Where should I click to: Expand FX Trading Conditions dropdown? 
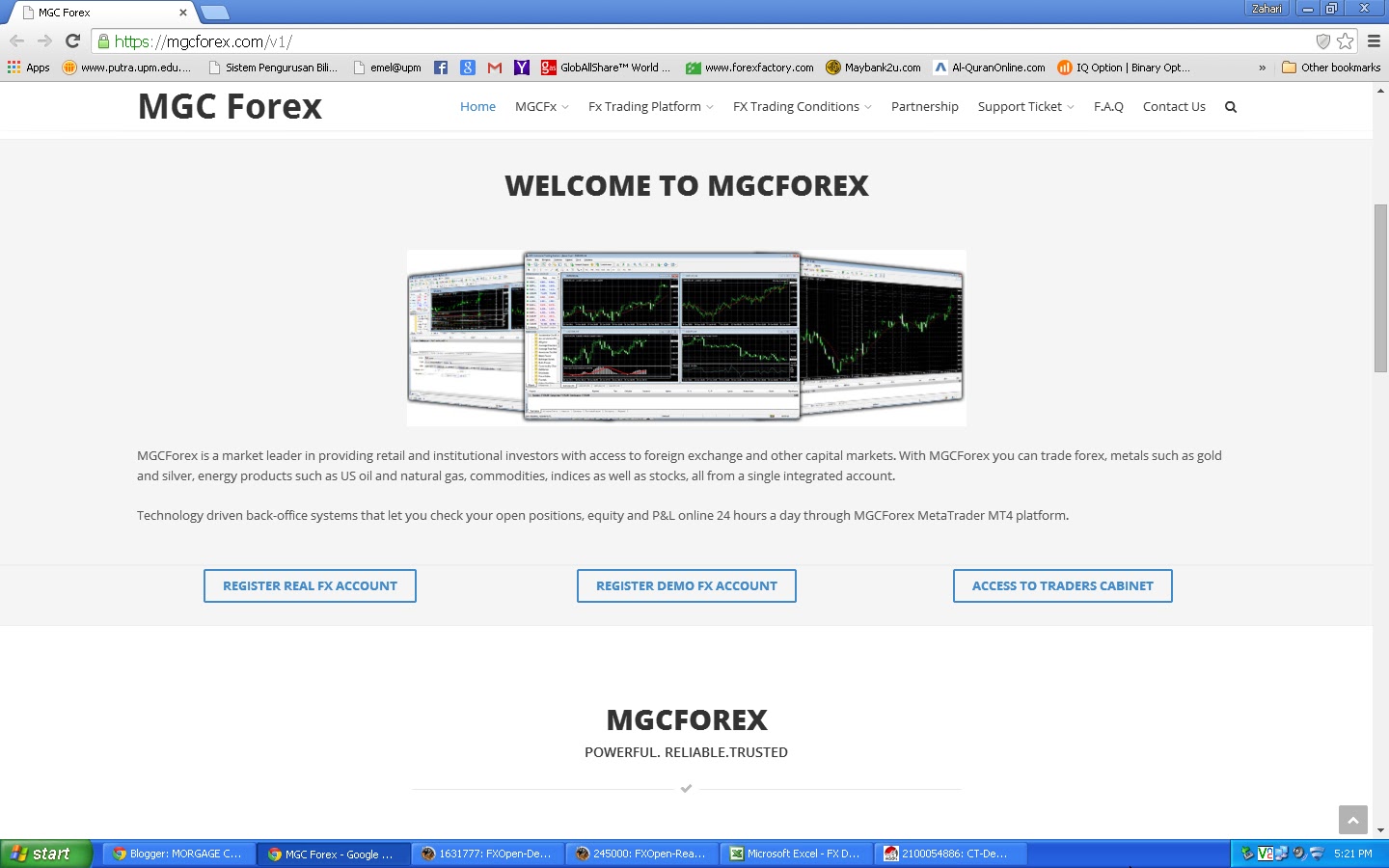[802, 107]
